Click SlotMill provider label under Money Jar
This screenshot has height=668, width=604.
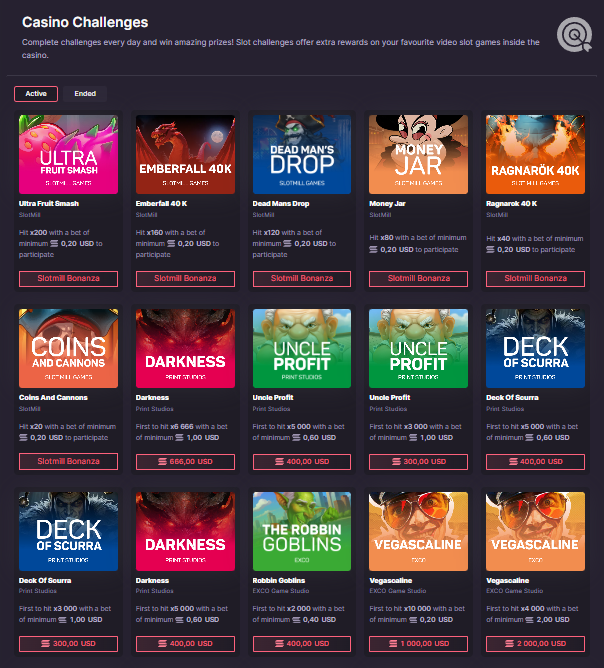click(380, 215)
